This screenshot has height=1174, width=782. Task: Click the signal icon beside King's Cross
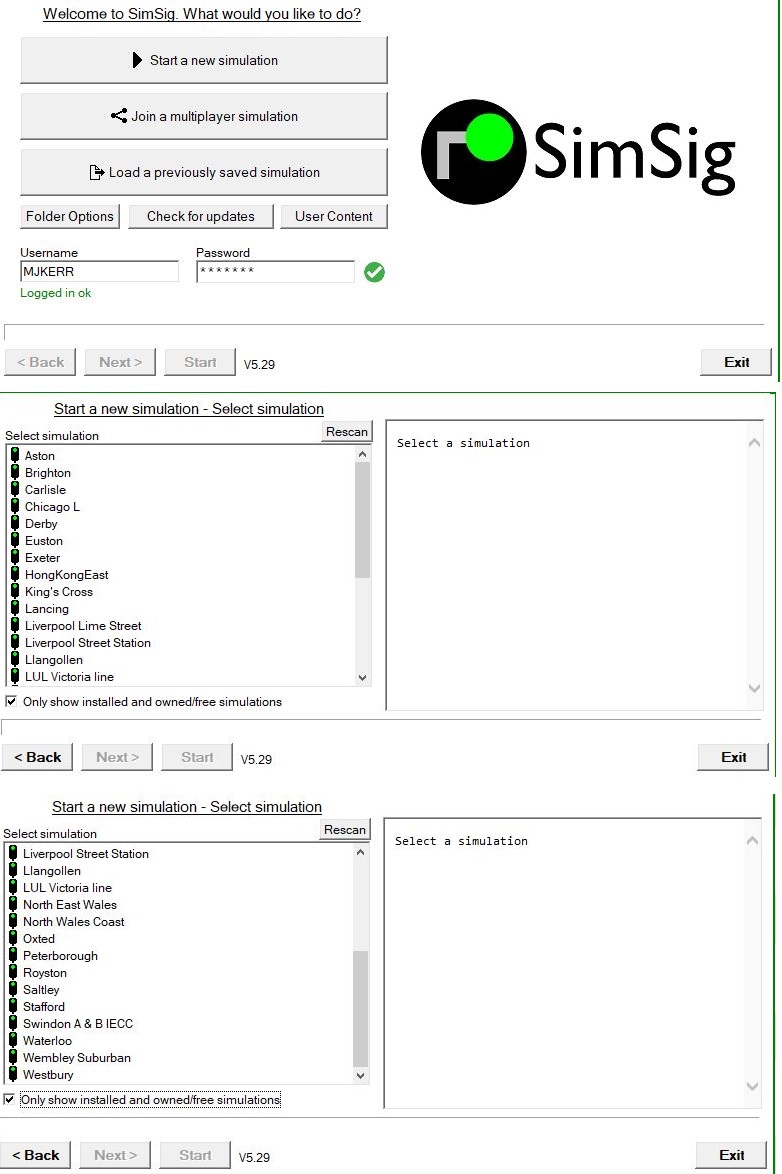pyautogui.click(x=15, y=591)
